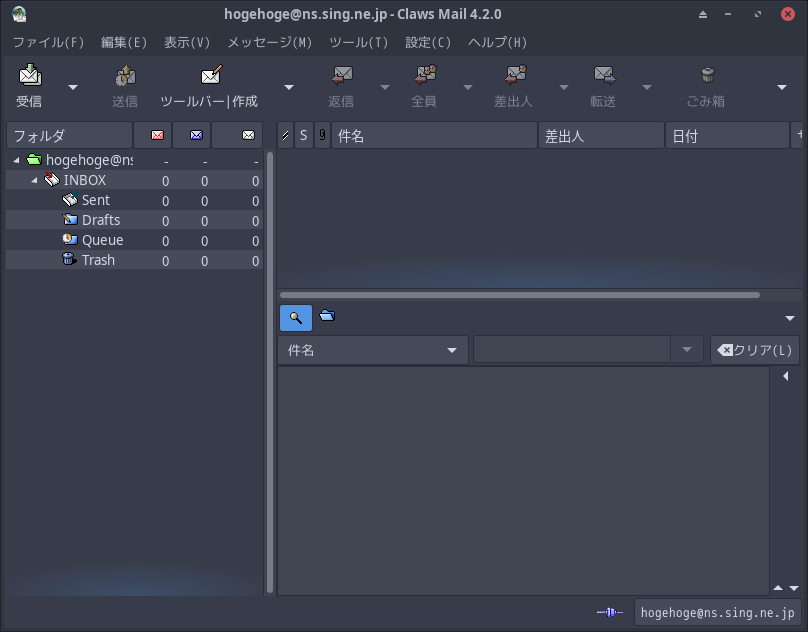Click the 返信 (reply) toolbar icon

342,75
